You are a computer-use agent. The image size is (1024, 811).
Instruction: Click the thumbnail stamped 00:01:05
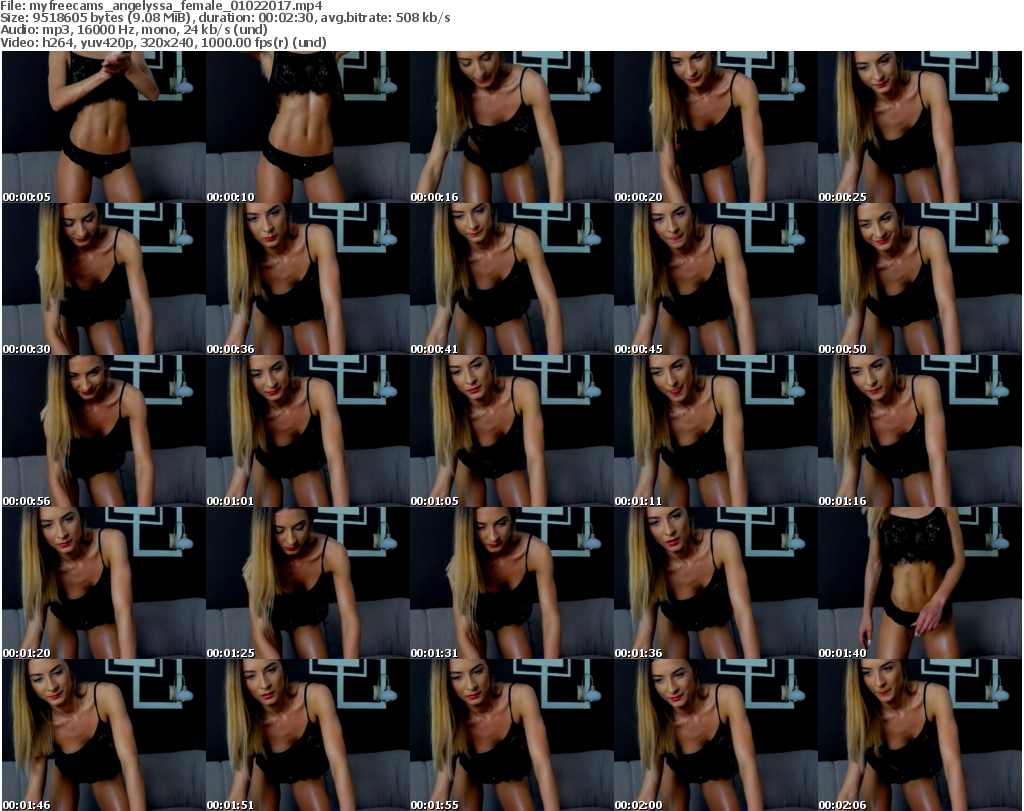[511, 431]
